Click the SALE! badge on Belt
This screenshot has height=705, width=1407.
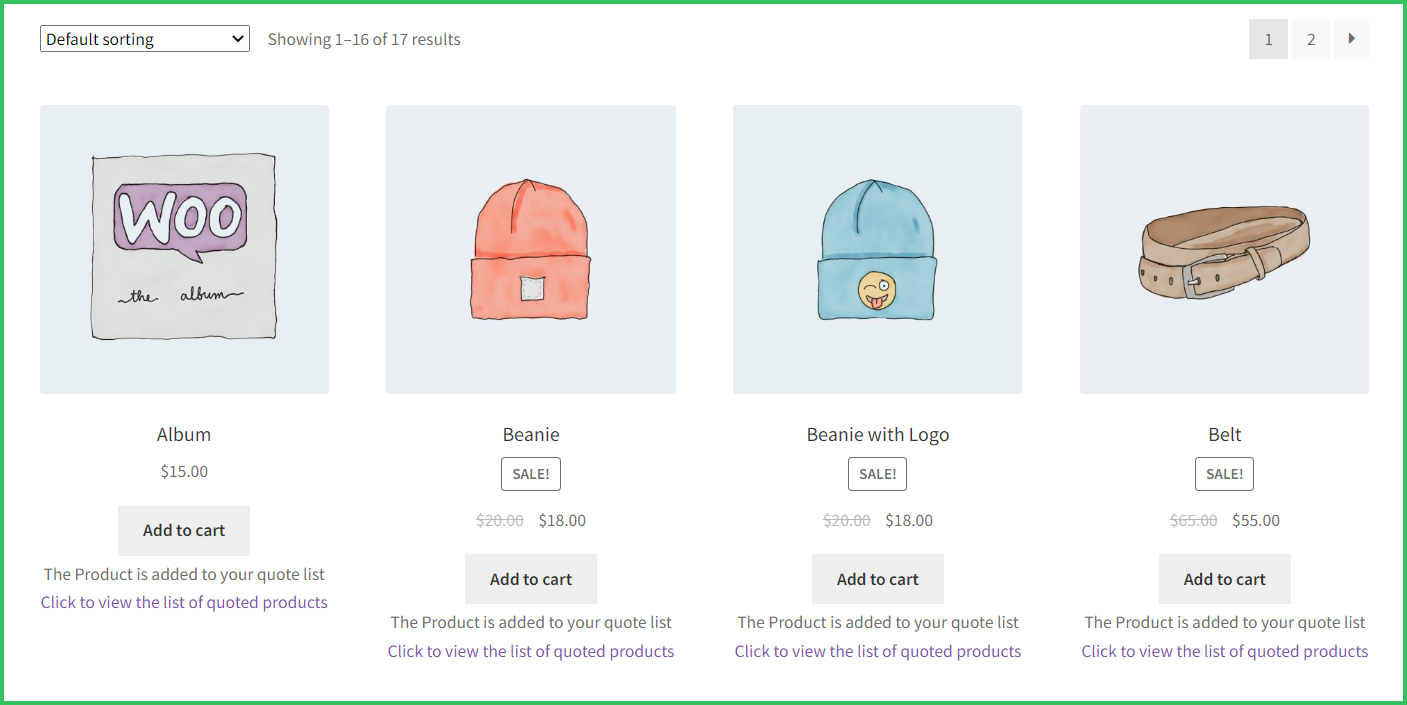1224,474
